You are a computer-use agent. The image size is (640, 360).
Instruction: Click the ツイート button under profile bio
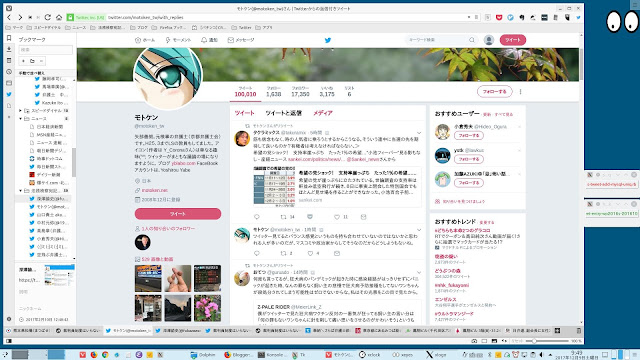(178, 214)
